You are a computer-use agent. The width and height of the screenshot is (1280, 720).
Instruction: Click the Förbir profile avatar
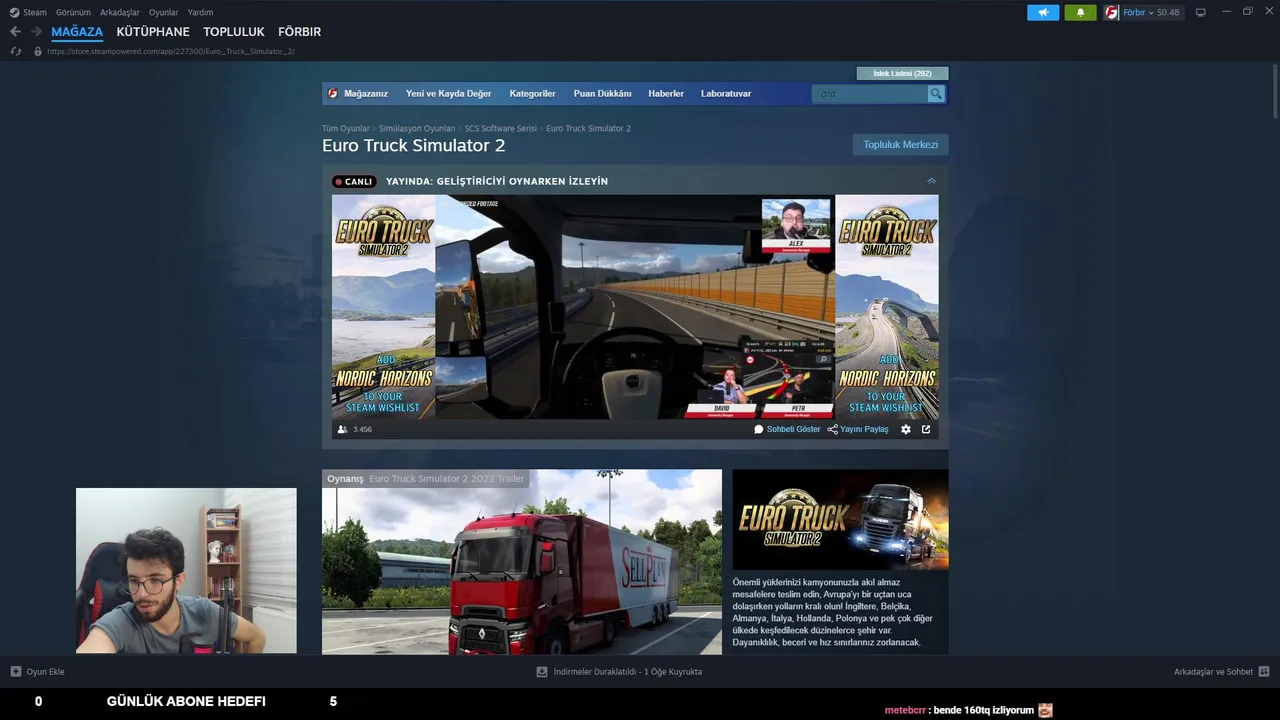click(1111, 12)
